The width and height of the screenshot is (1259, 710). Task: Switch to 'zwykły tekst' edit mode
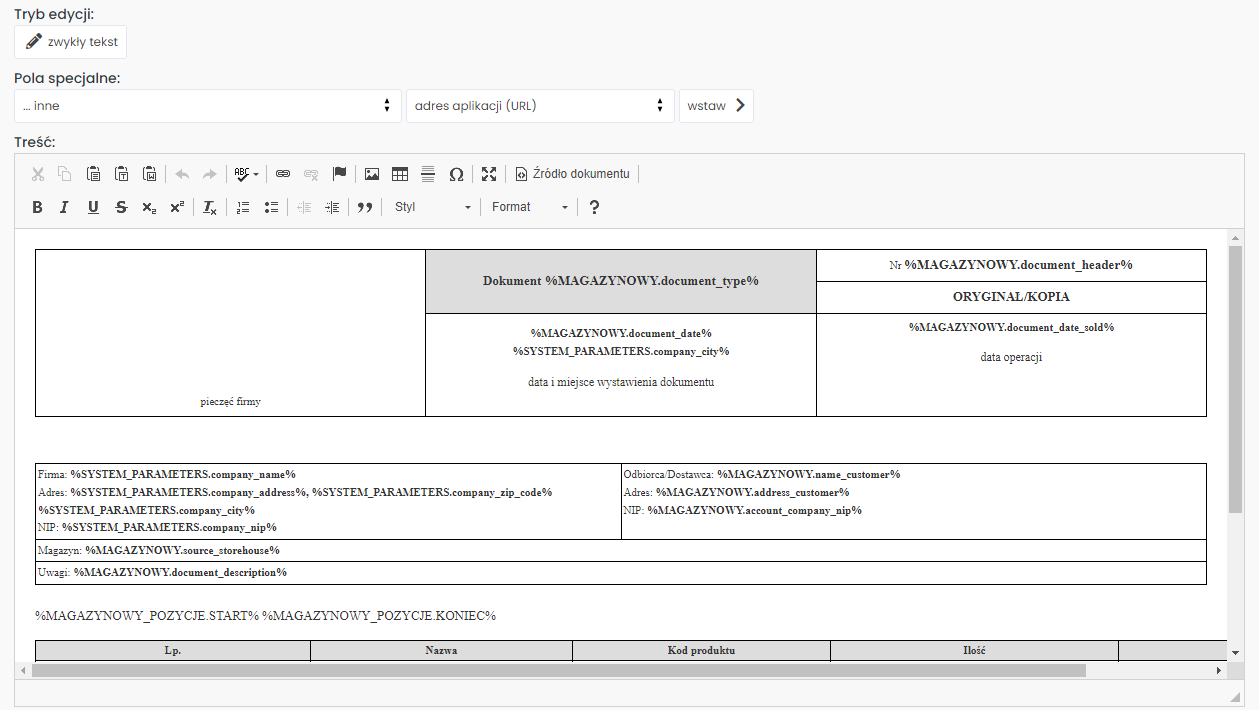tap(71, 42)
